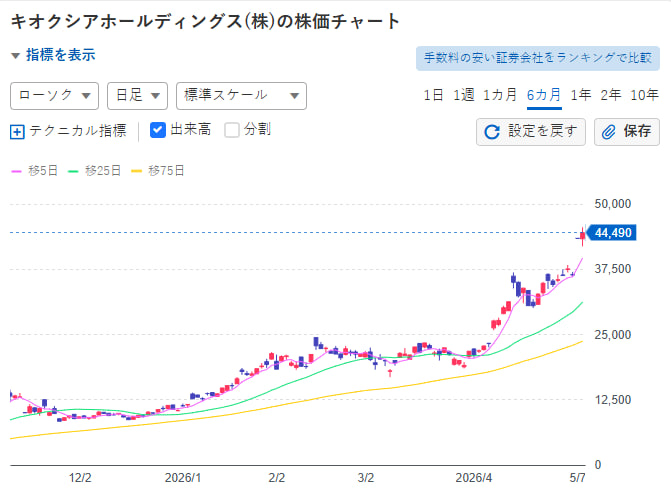
Task: Open the ローソク chart type dropdown
Action: pyautogui.click(x=54, y=95)
